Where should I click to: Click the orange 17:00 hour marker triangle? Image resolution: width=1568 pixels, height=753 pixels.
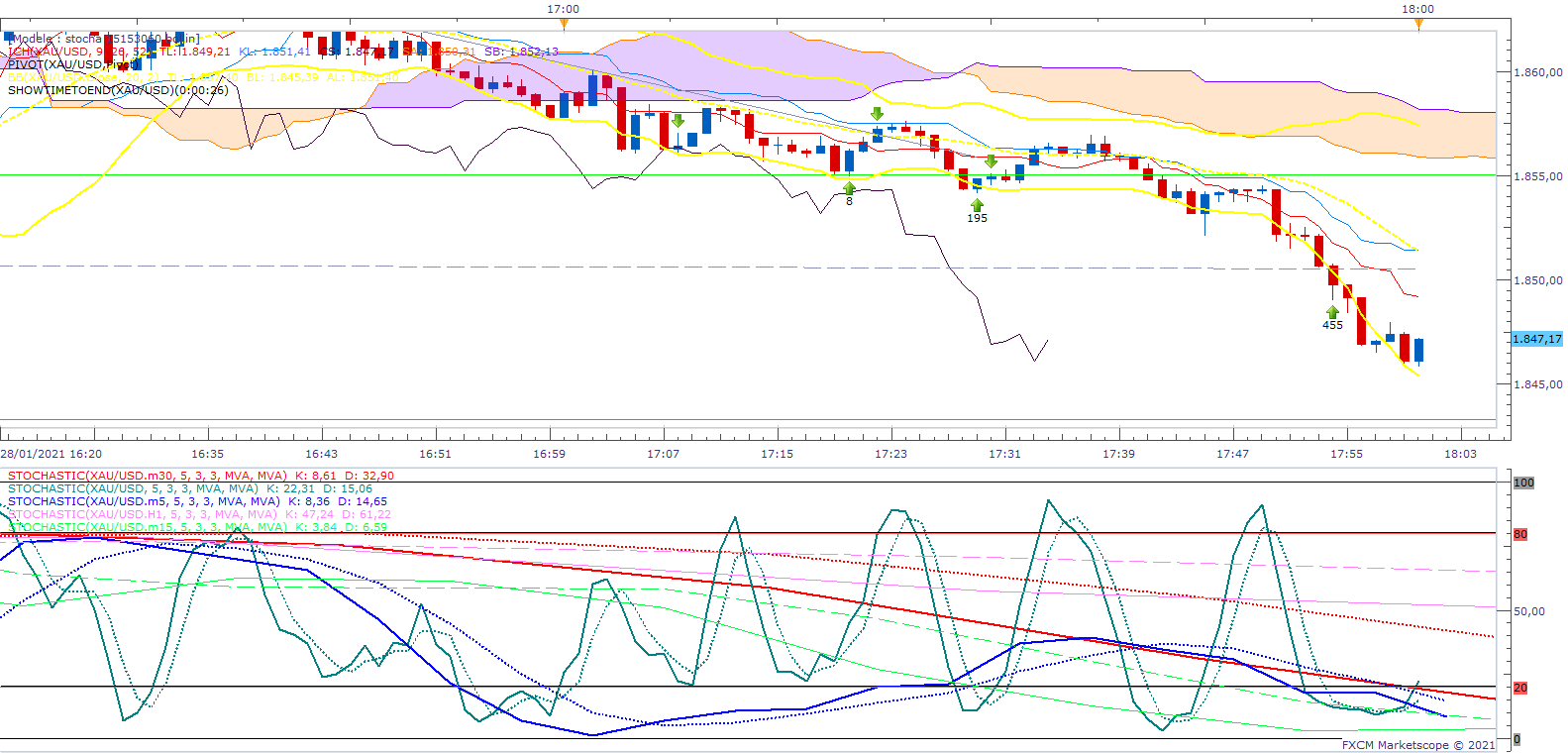564,23
